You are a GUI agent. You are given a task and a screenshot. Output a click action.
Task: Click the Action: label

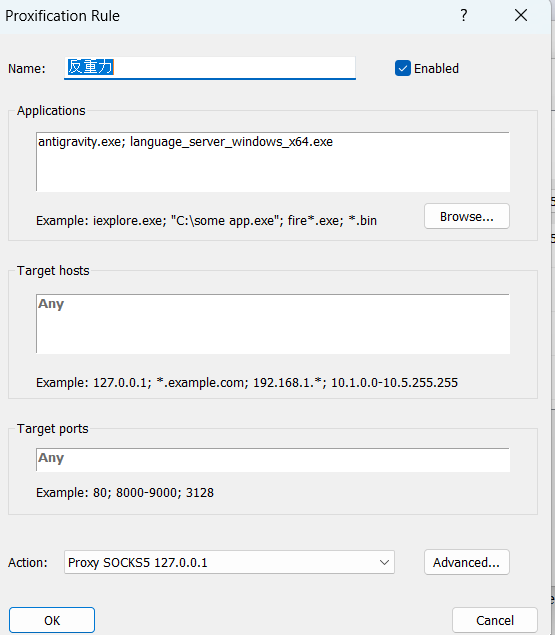pyautogui.click(x=28, y=563)
